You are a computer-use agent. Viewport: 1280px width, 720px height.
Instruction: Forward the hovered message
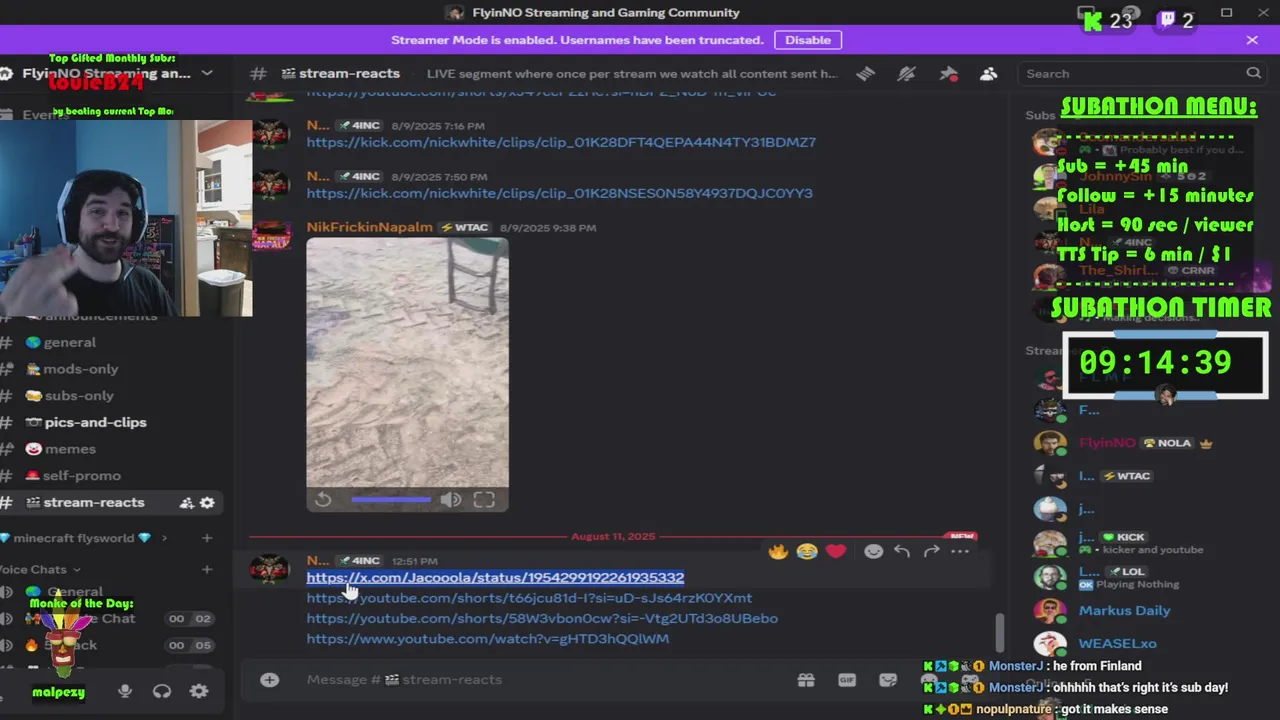tap(931, 551)
